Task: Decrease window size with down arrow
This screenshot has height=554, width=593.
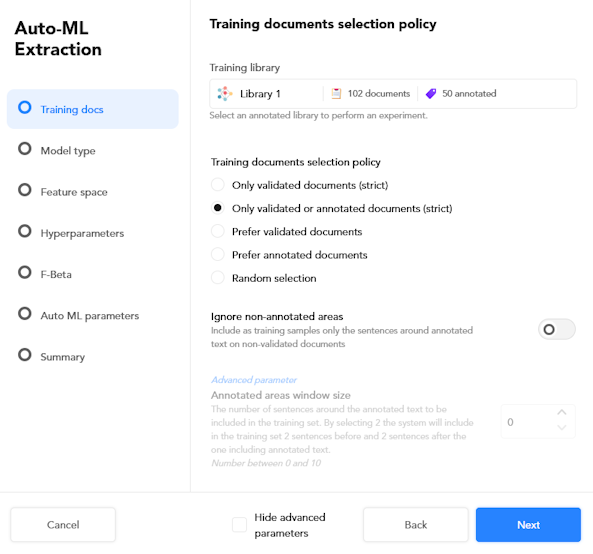Action: pos(562,428)
